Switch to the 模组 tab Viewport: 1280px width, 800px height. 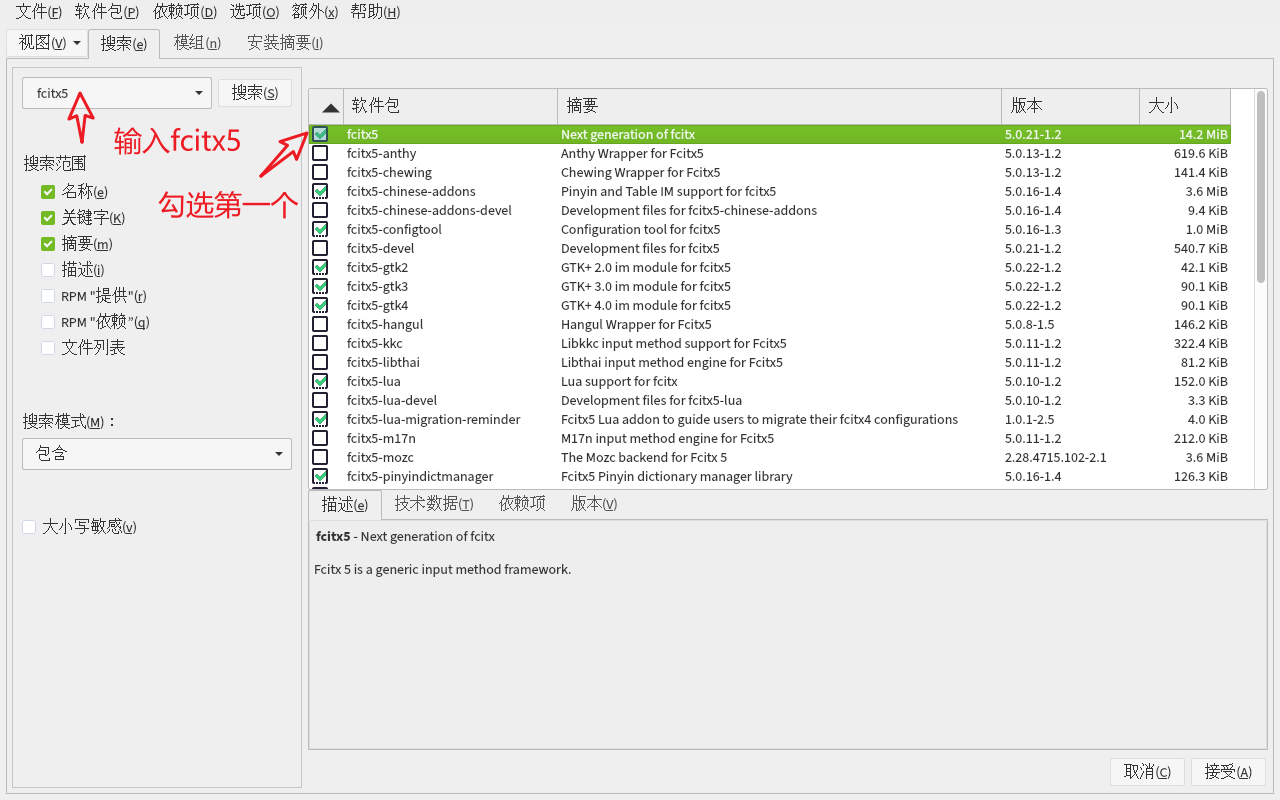tap(197, 43)
